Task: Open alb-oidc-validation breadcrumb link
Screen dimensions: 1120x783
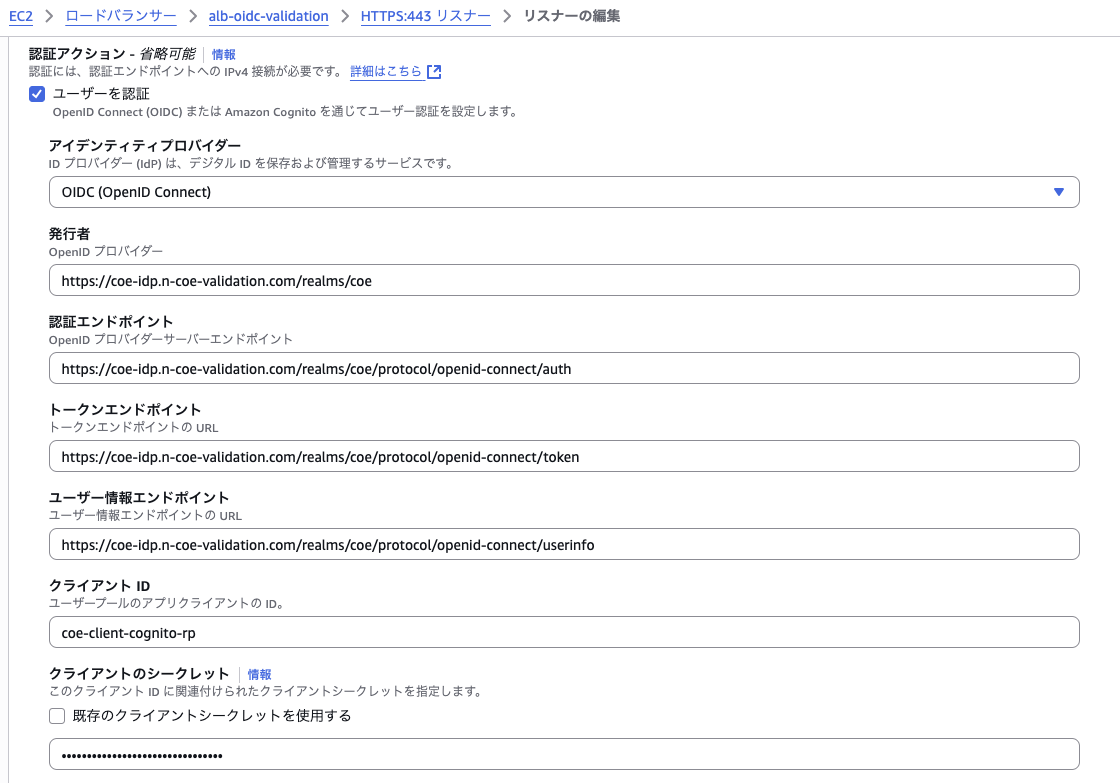Action: pos(268,16)
